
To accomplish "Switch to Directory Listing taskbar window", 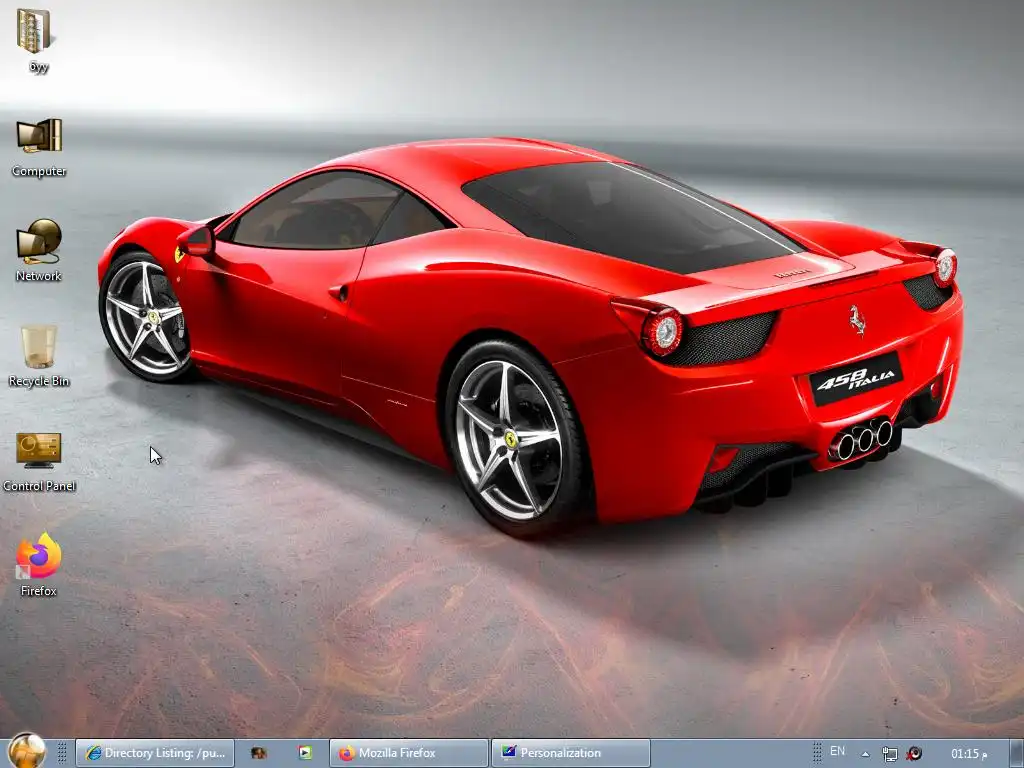I will click(155, 753).
